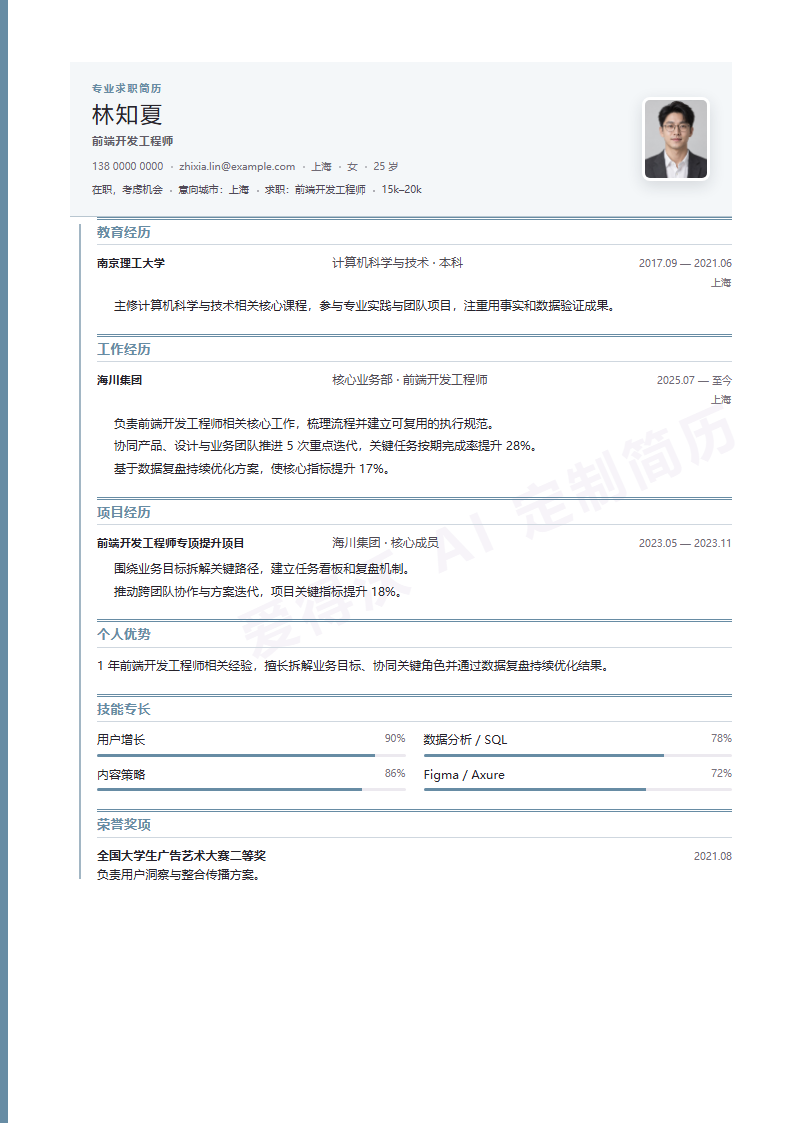
Task: Click the line mentioning 按期完成率提升 28%
Action: click(x=326, y=445)
